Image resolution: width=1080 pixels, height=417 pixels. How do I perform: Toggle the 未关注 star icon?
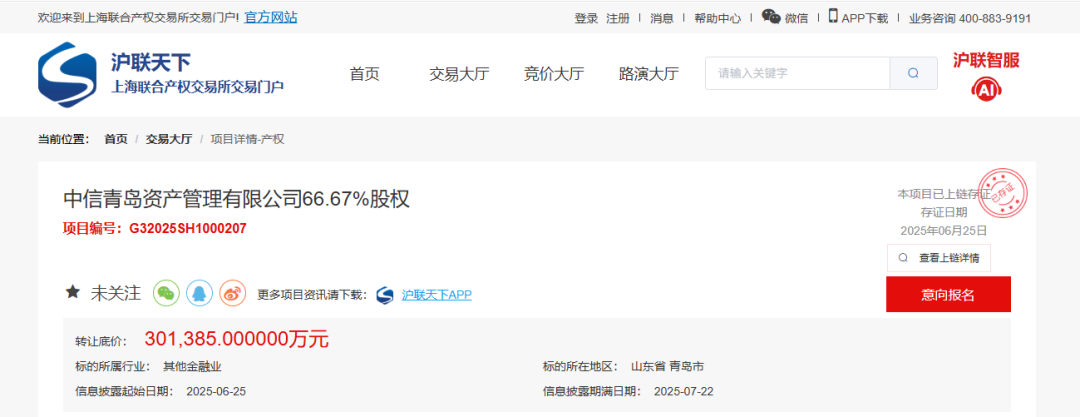click(72, 292)
